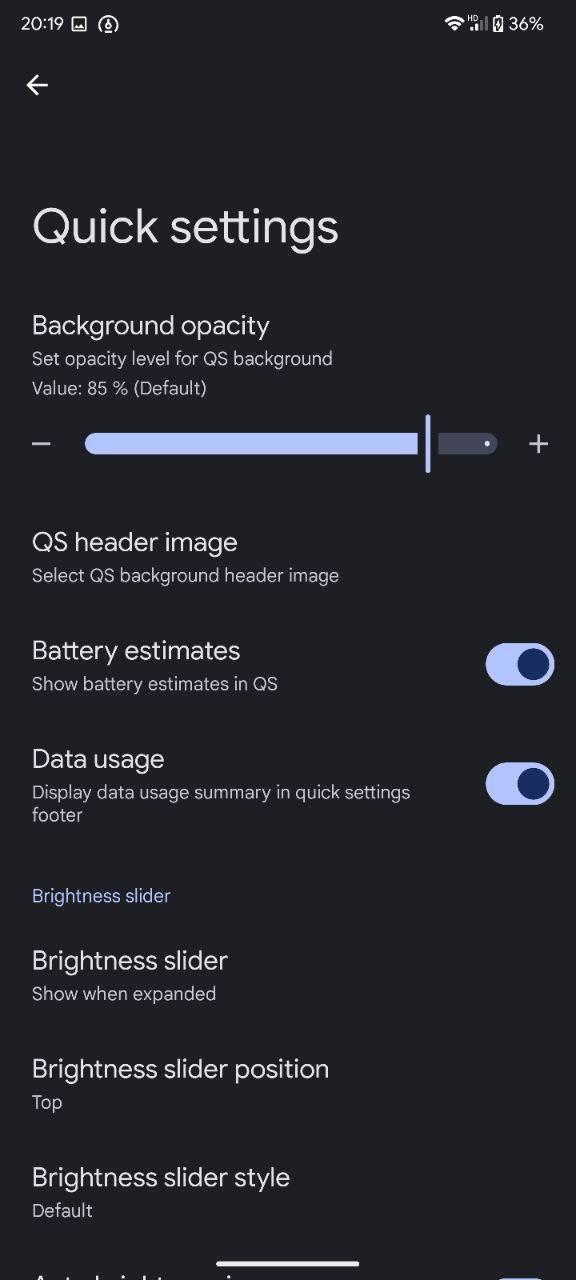576x1280 pixels.
Task: Tap the back arrow icon
Action: 37,86
